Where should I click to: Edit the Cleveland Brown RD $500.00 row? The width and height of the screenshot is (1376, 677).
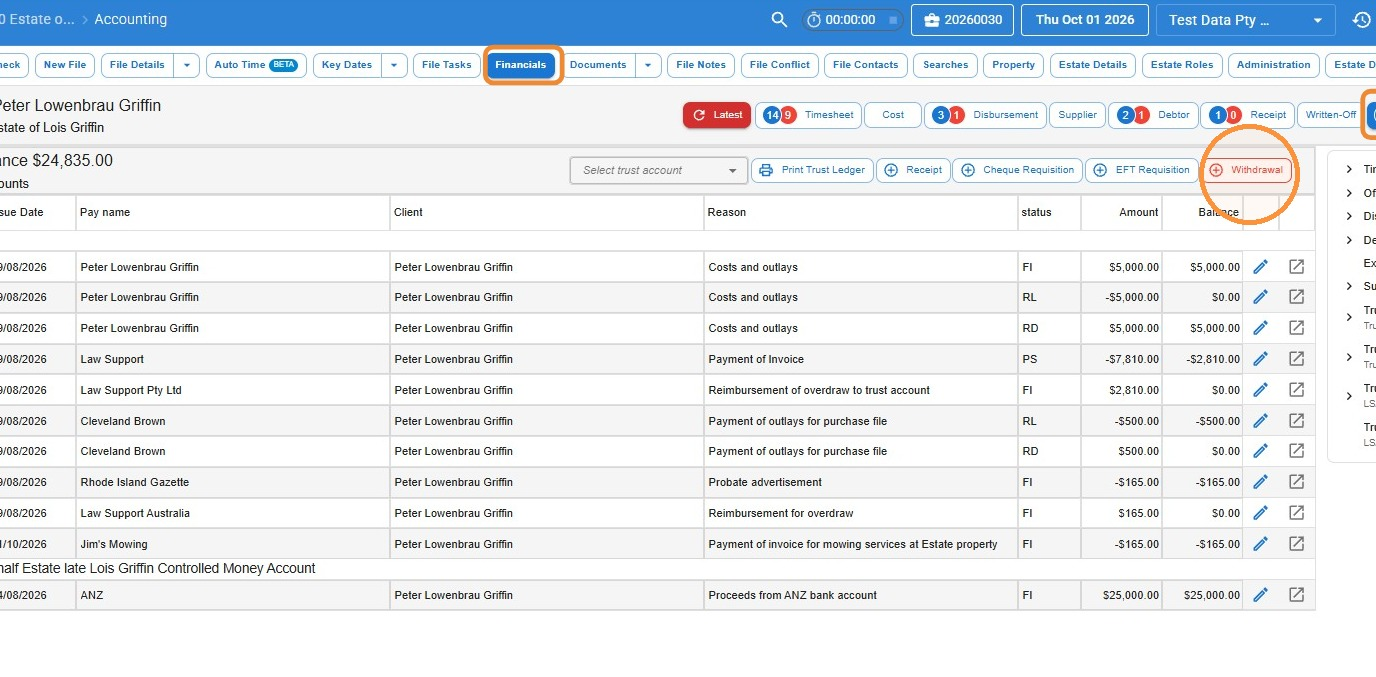(x=1260, y=451)
